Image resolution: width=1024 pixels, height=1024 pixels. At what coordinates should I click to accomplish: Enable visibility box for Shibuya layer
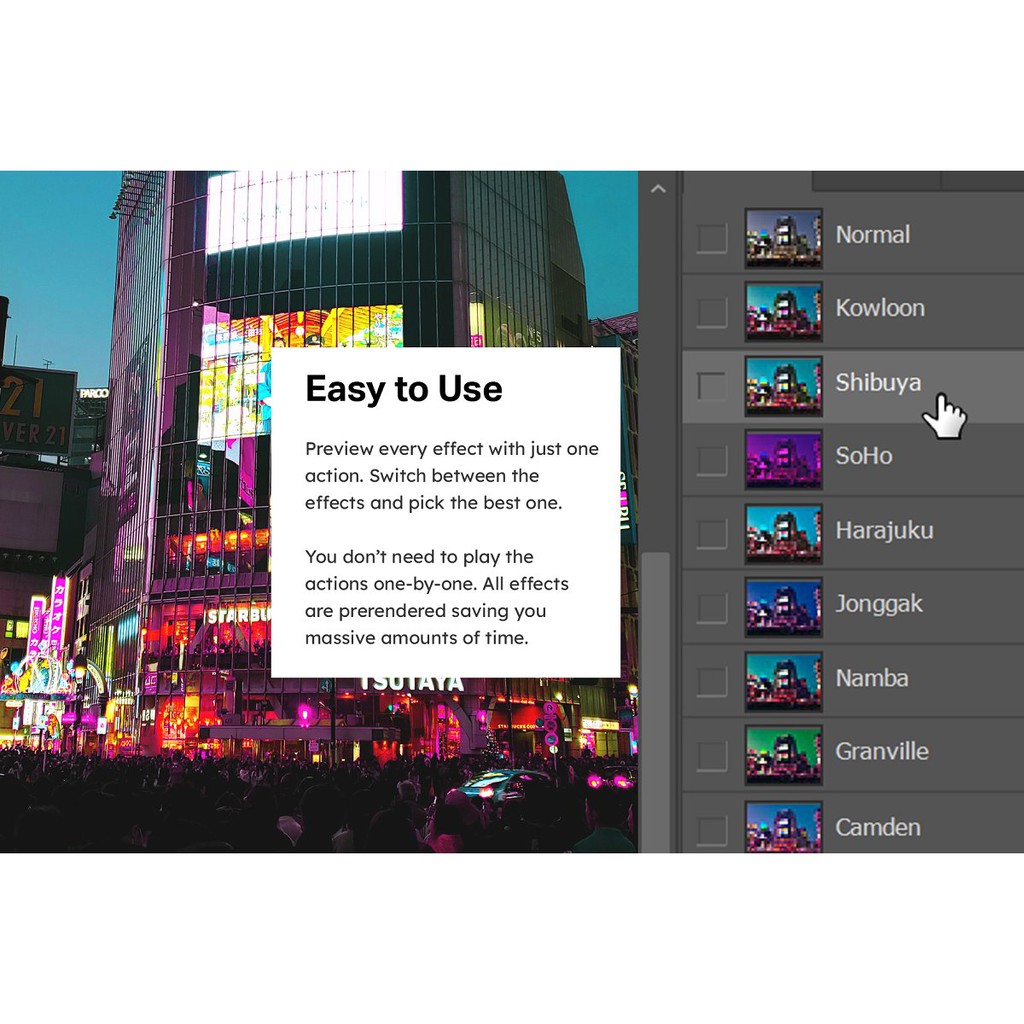pos(712,386)
